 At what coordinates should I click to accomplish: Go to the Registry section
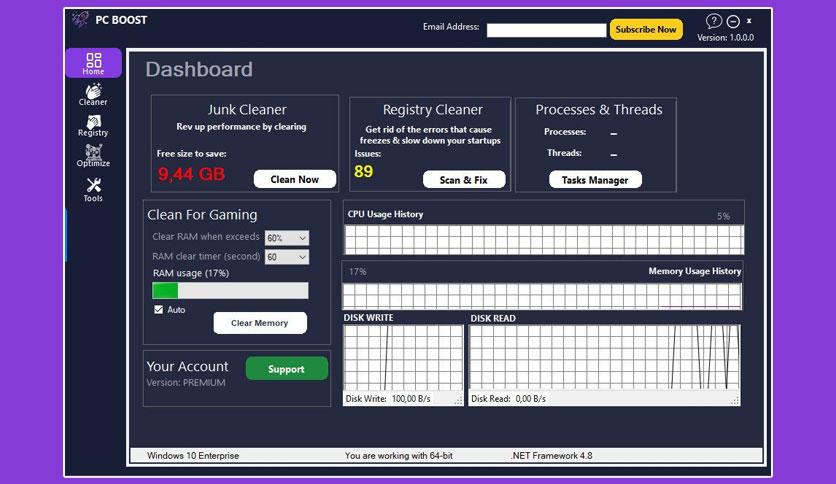(x=93, y=126)
